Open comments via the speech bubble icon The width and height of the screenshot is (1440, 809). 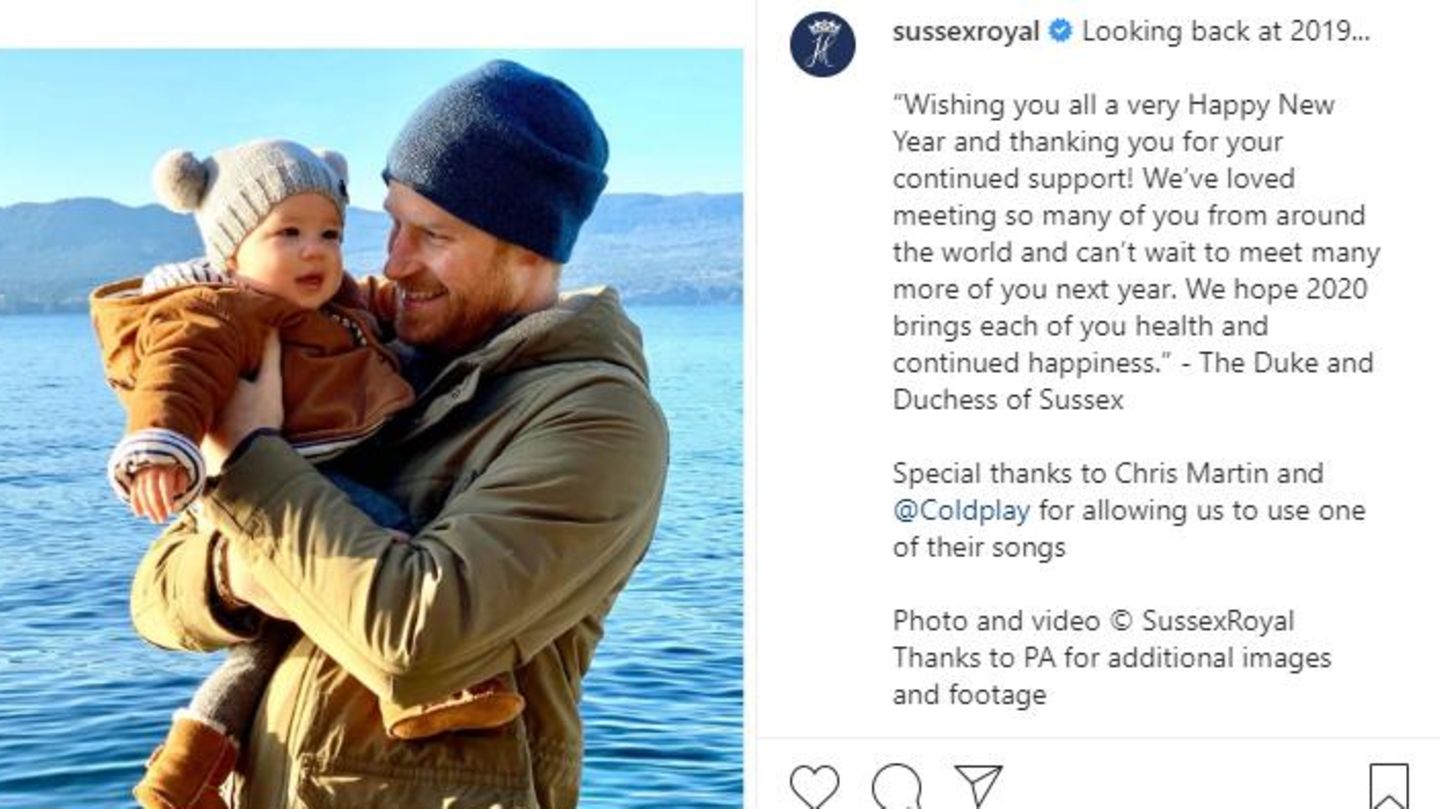click(896, 786)
